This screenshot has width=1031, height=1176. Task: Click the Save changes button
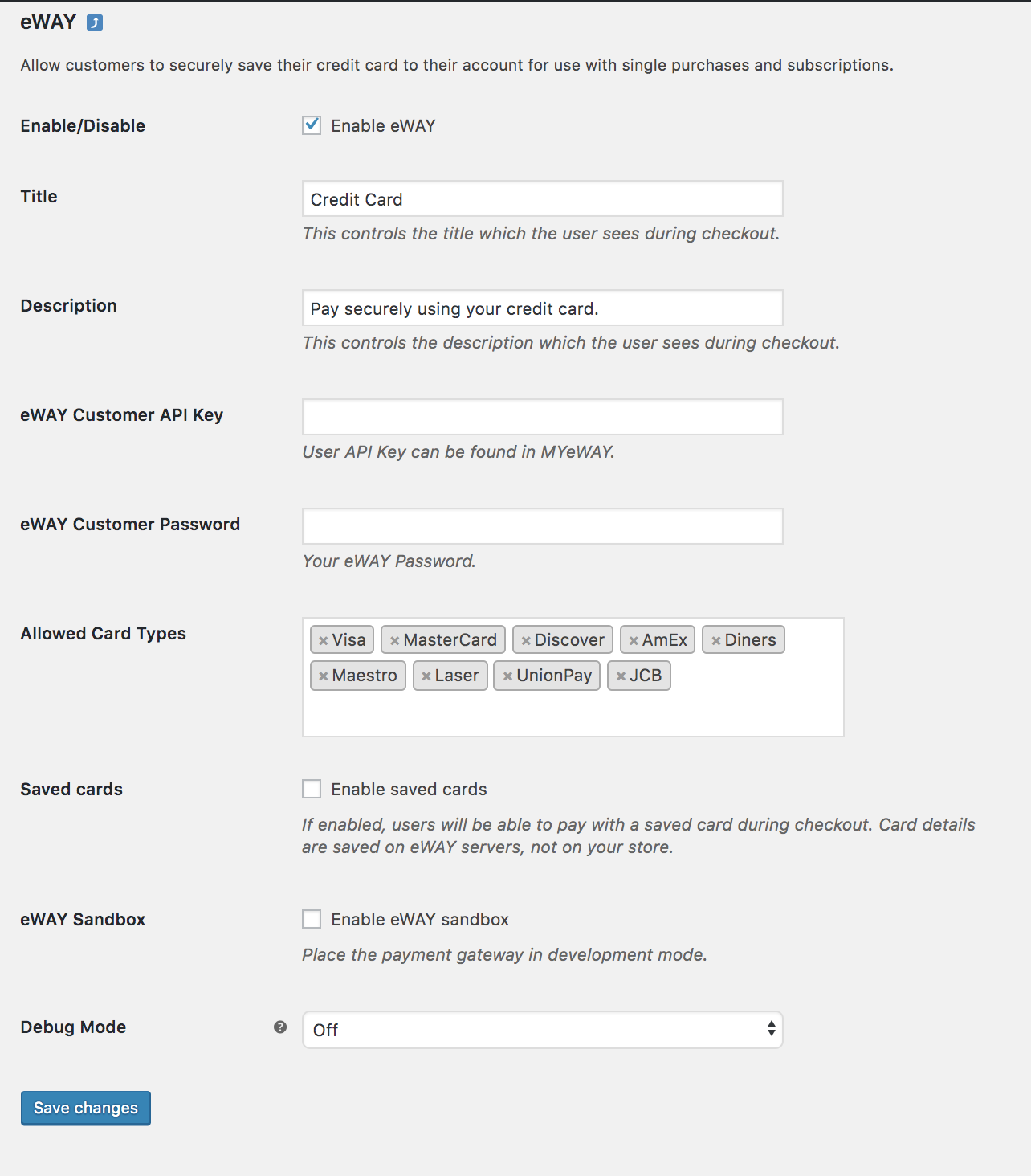click(x=85, y=1108)
